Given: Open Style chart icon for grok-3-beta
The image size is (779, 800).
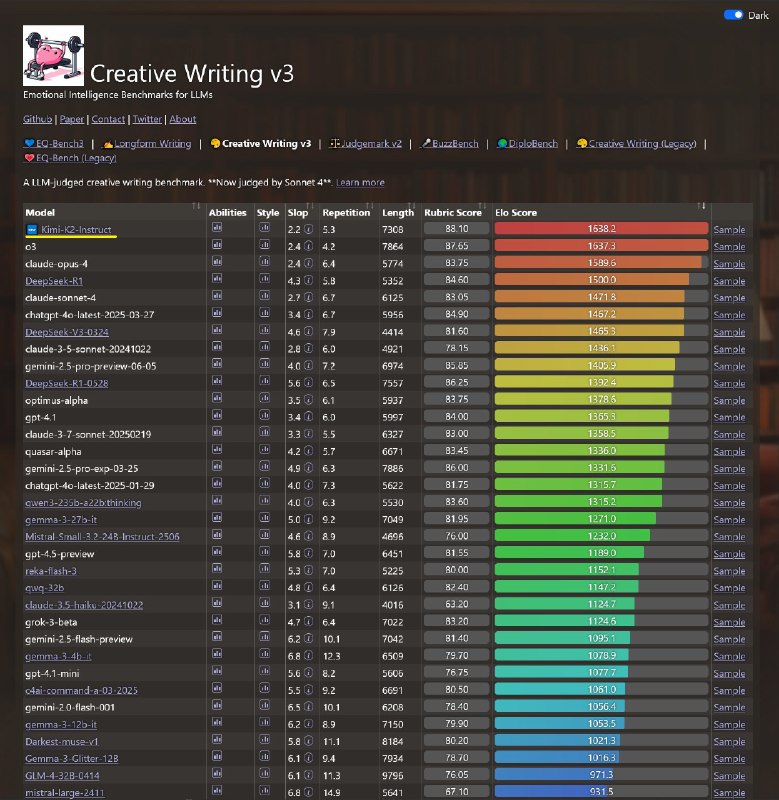Looking at the screenshot, I should 264,620.
